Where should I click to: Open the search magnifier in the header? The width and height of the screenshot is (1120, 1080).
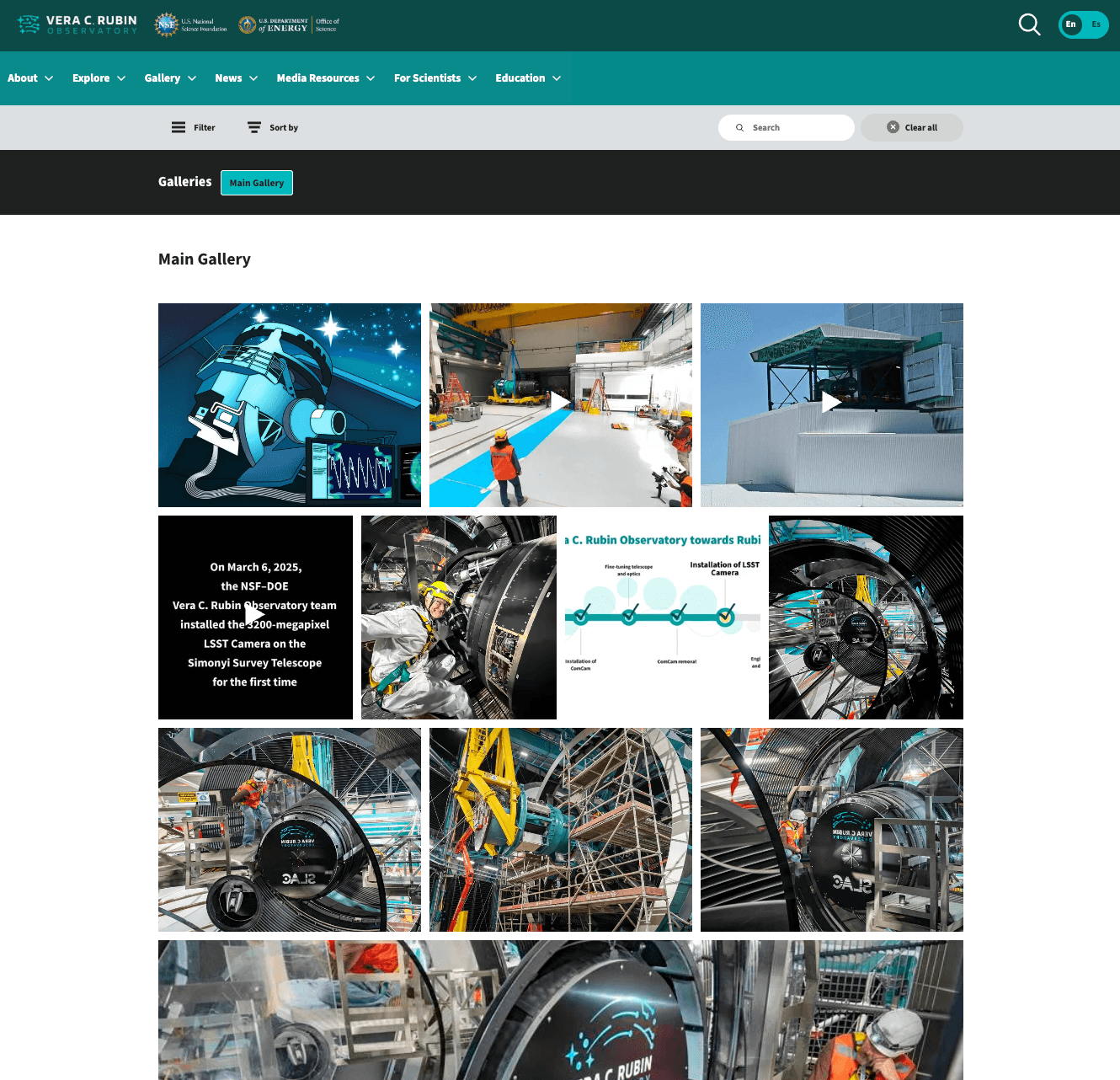(x=1029, y=25)
